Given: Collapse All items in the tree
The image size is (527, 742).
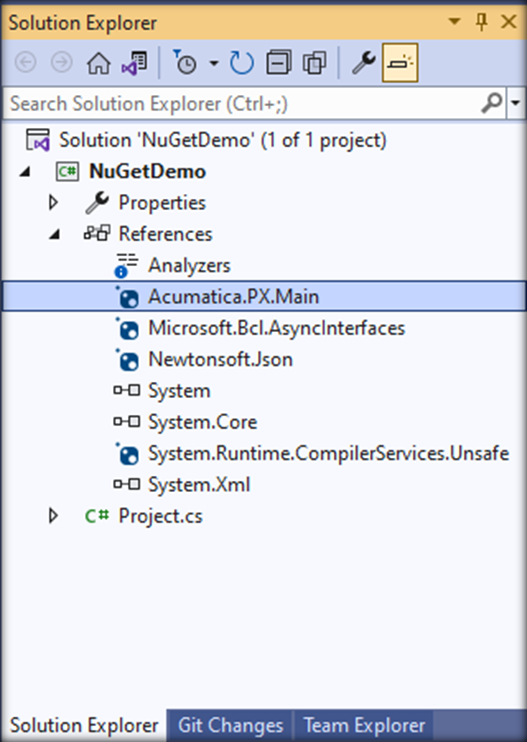Looking at the screenshot, I should pyautogui.click(x=279, y=63).
